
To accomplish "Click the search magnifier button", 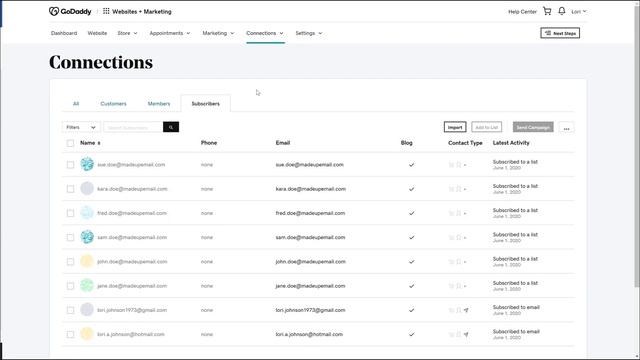I will point(171,127).
